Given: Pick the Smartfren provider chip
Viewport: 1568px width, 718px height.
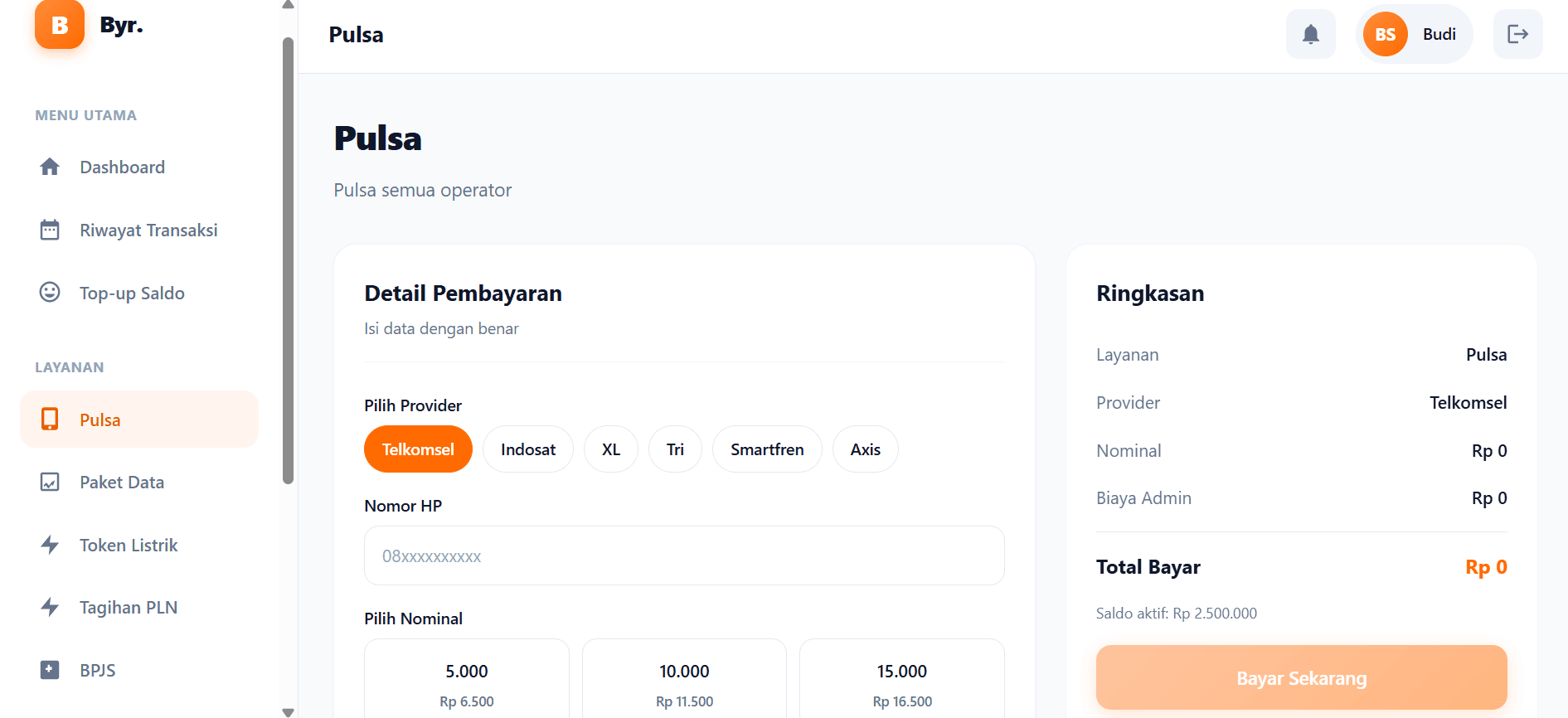Looking at the screenshot, I should click(767, 449).
